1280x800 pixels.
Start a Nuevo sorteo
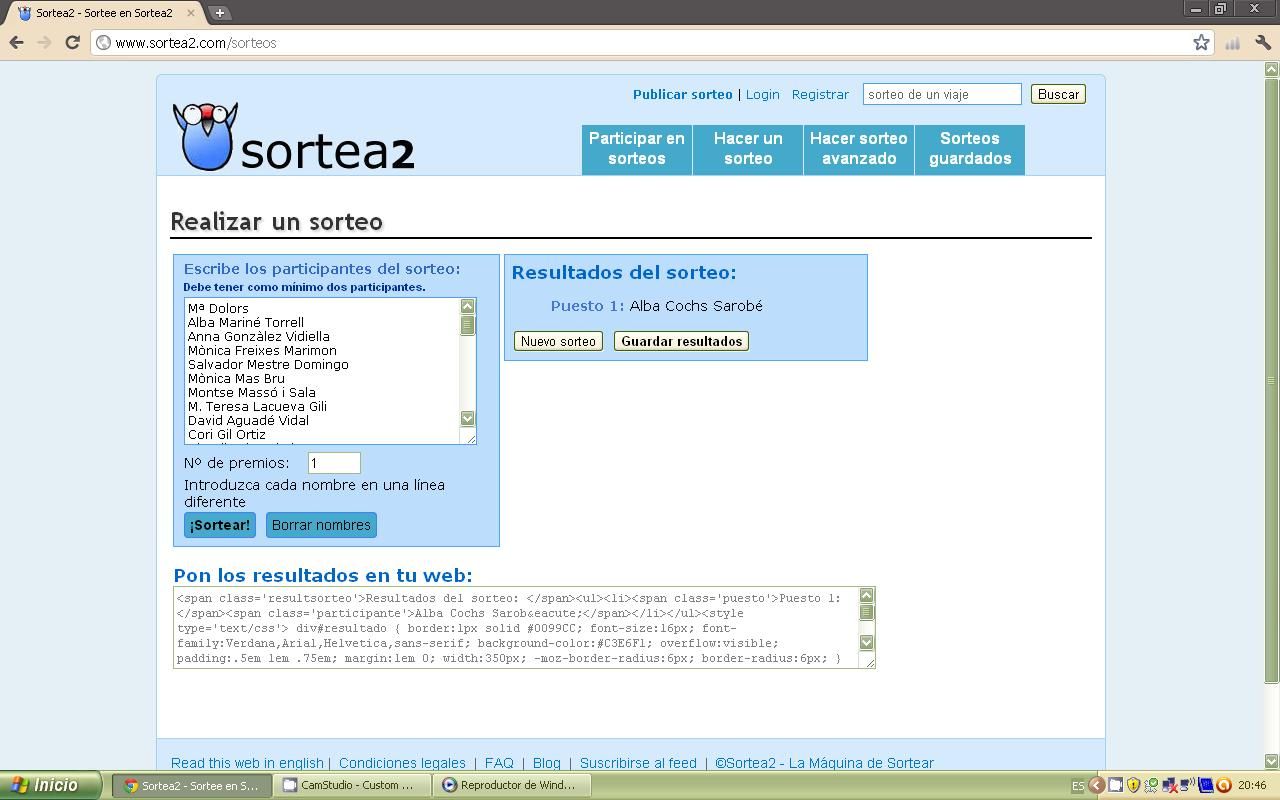point(558,341)
